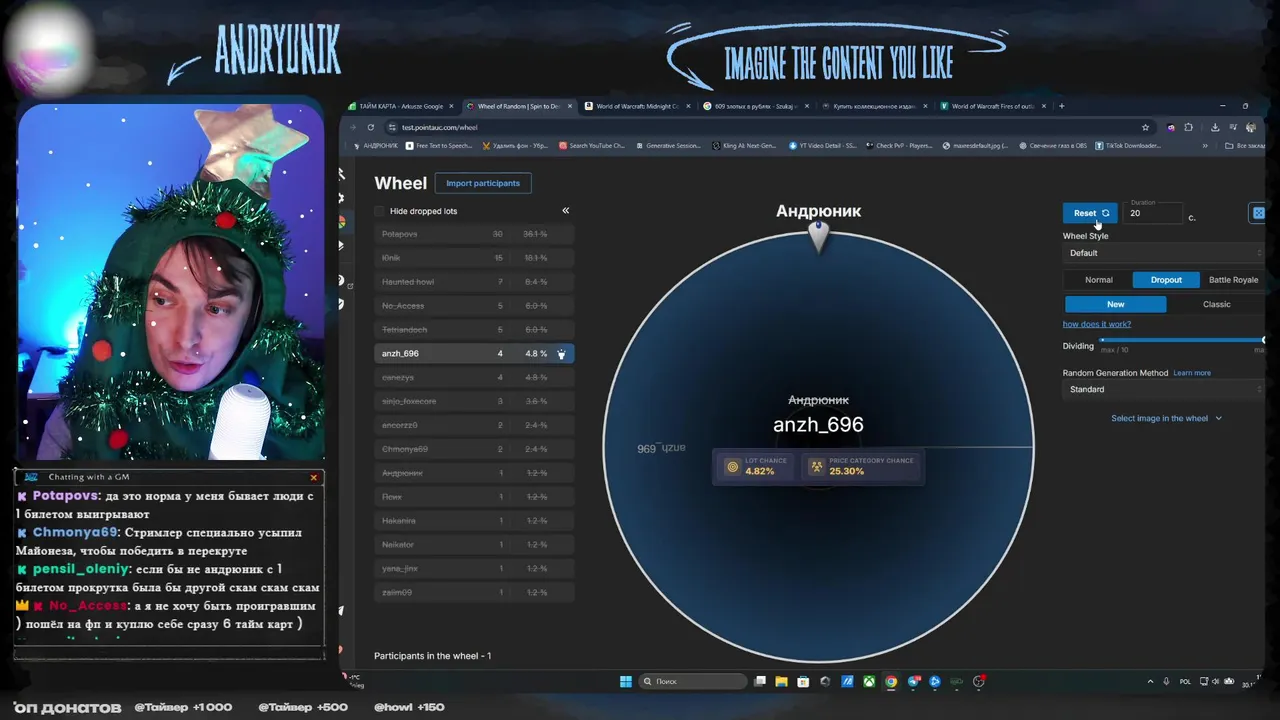1280x720 pixels.
Task: Open Kling AI Next-Gen bookmark
Action: pos(744,146)
